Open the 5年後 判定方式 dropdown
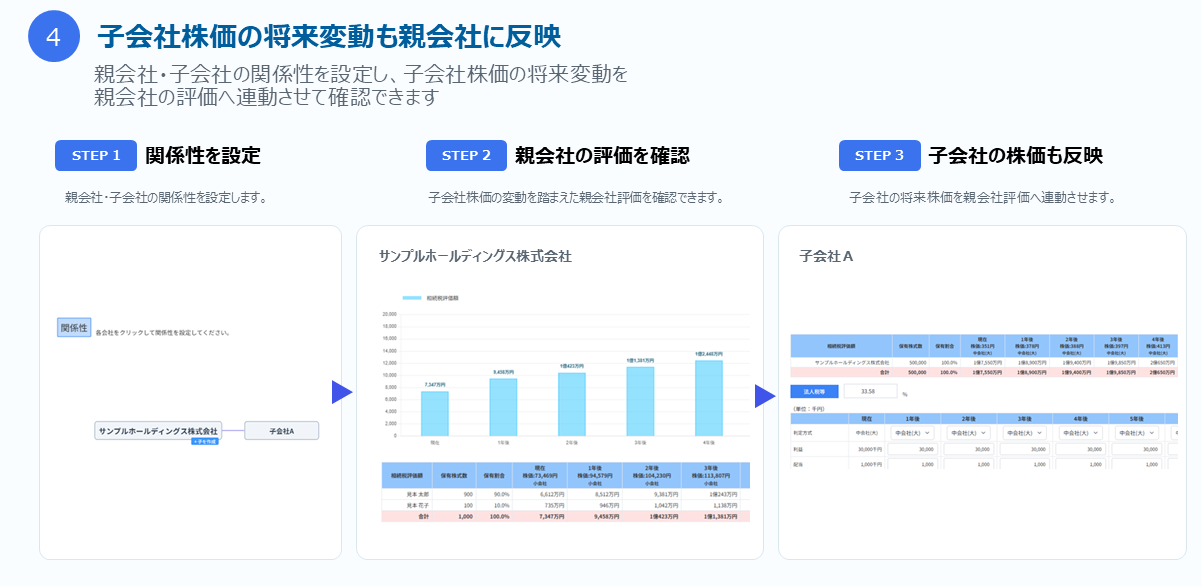 pos(1136,433)
